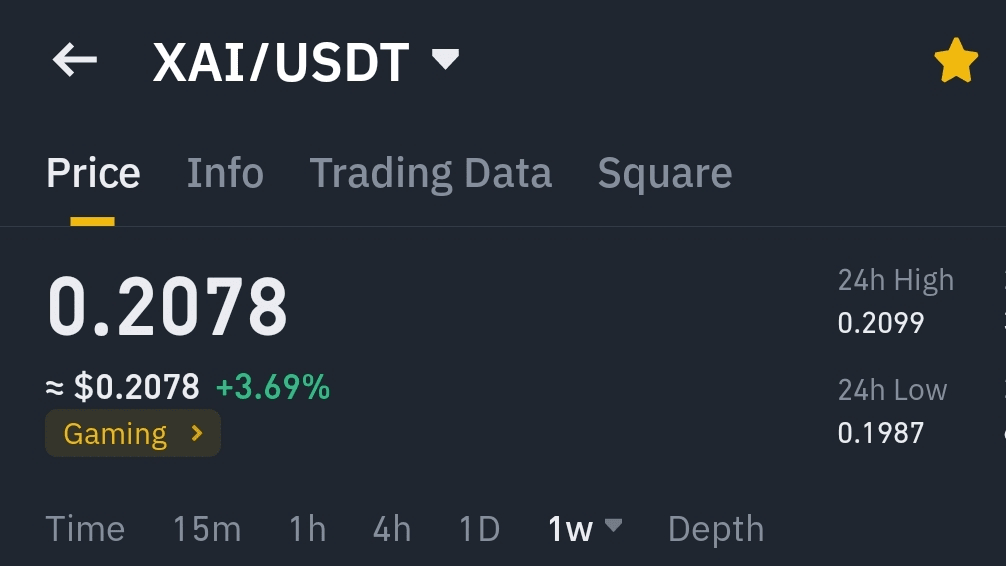Open the Square tab
This screenshot has width=1006, height=566.
664,173
